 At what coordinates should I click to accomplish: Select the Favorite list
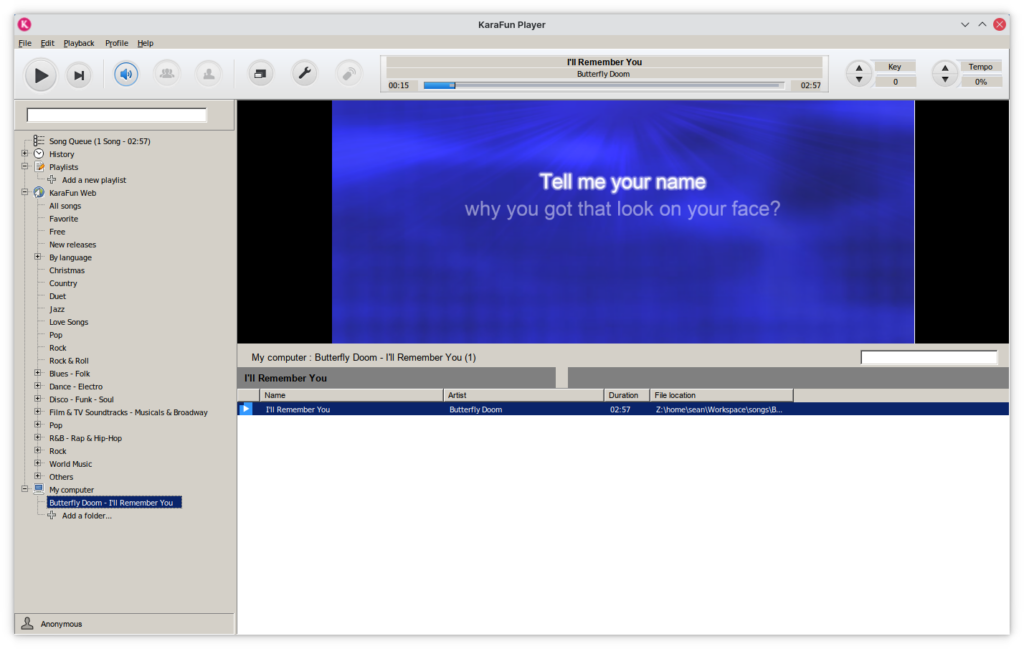point(63,219)
